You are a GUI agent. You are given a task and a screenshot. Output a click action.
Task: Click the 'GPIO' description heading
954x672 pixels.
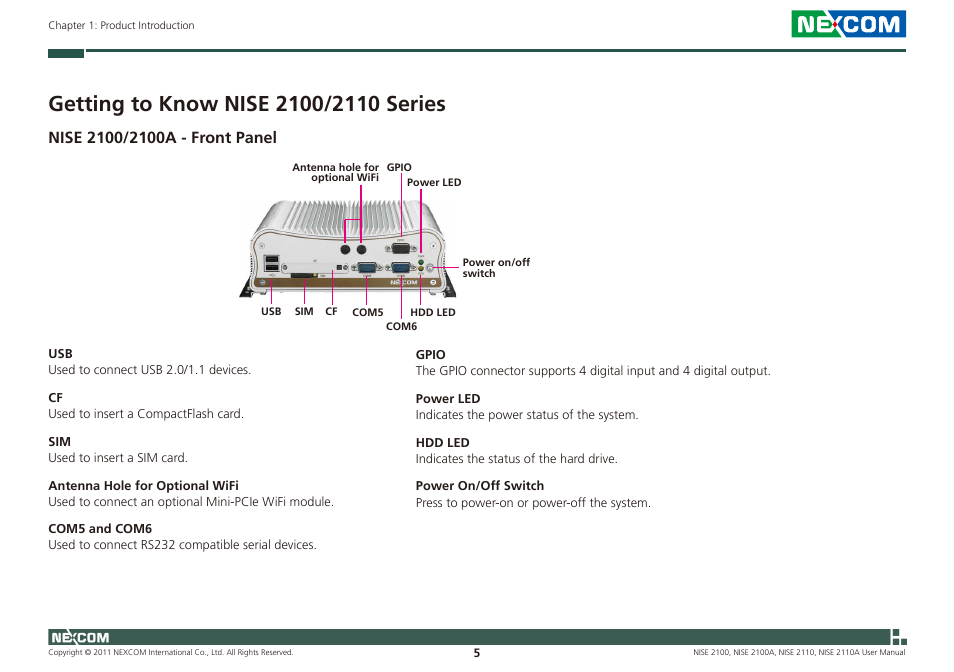[x=431, y=355]
